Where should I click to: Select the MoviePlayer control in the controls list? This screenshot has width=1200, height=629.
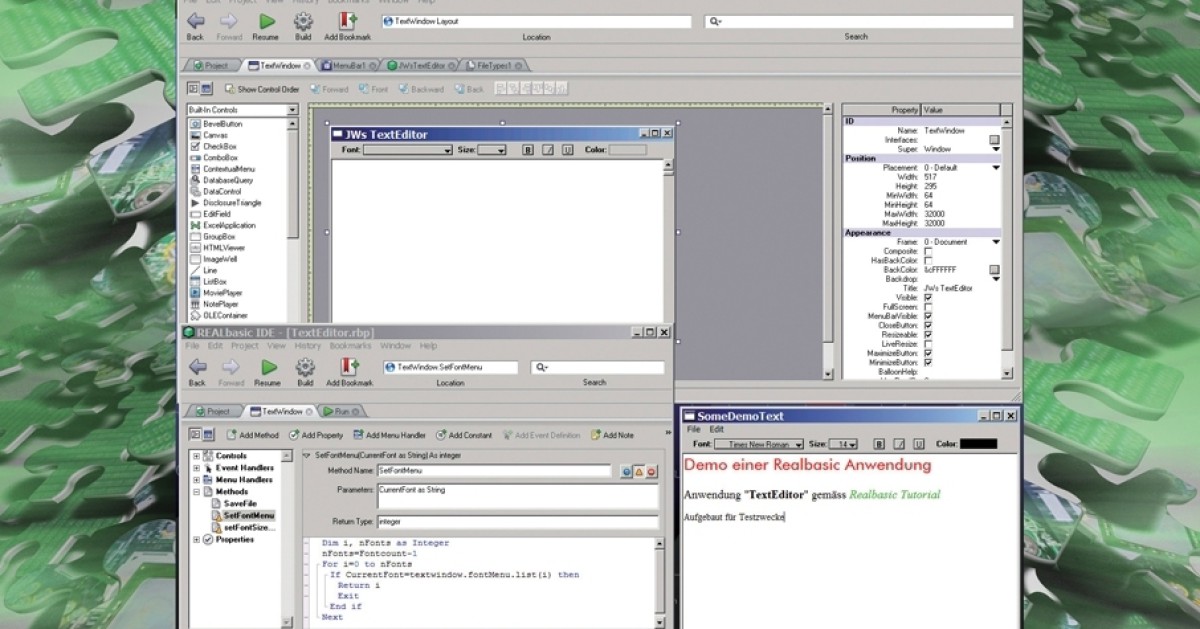click(x=222, y=292)
